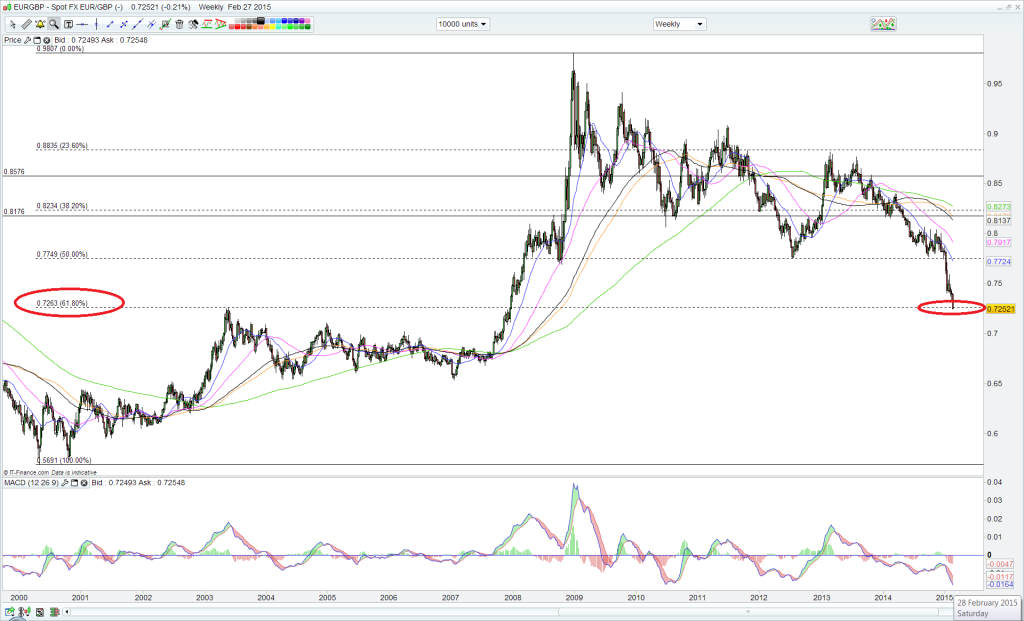Click the 0.7263 (61.80%) Fibonacci label
Viewport: 1024px width, 621px height.
pyautogui.click(x=62, y=303)
